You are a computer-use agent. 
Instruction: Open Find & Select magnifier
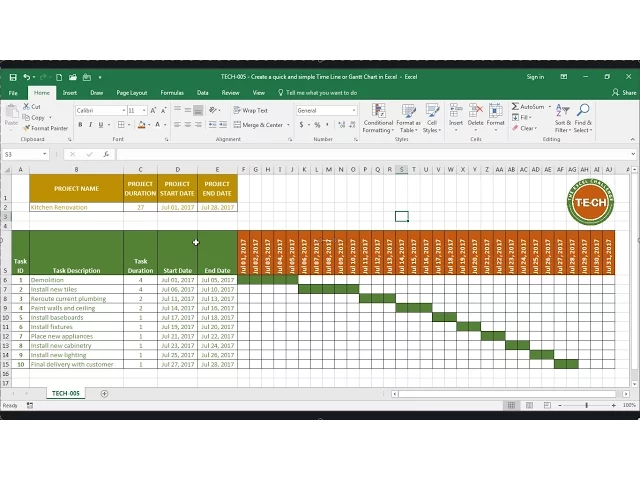point(583,118)
